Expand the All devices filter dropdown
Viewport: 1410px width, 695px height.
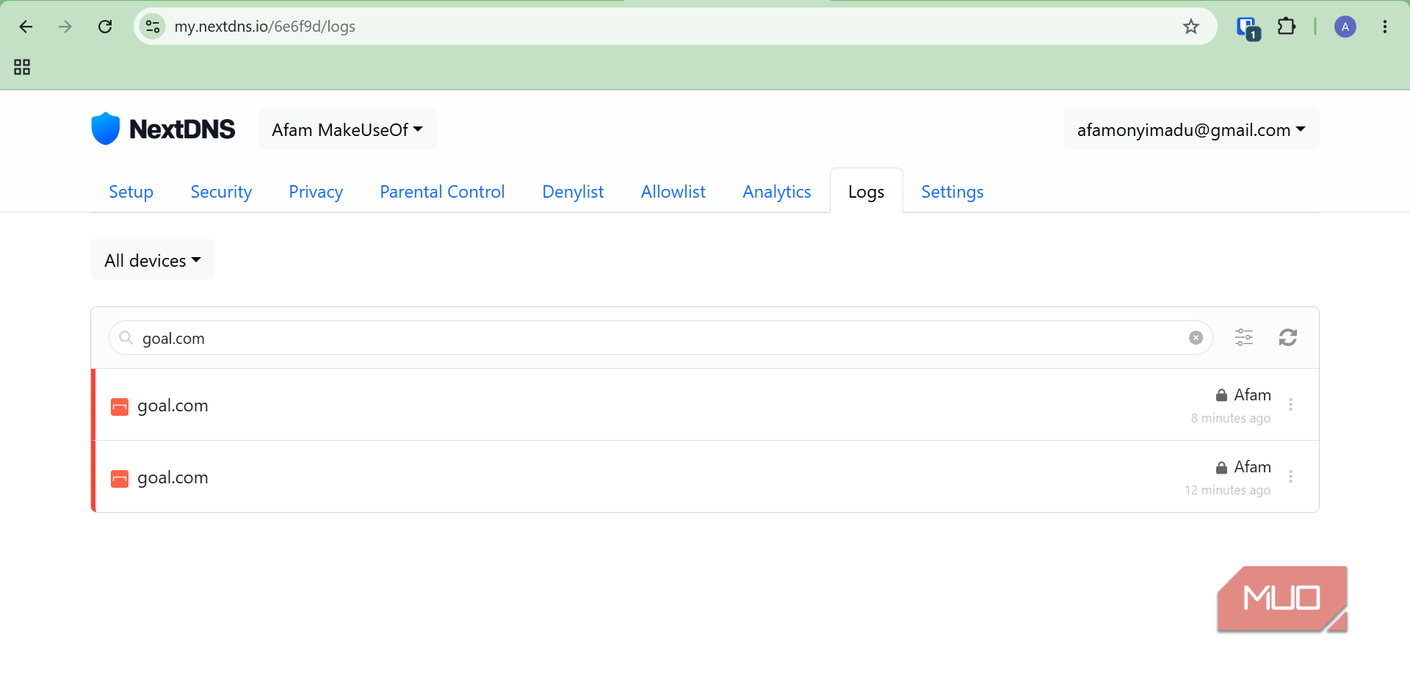click(153, 260)
